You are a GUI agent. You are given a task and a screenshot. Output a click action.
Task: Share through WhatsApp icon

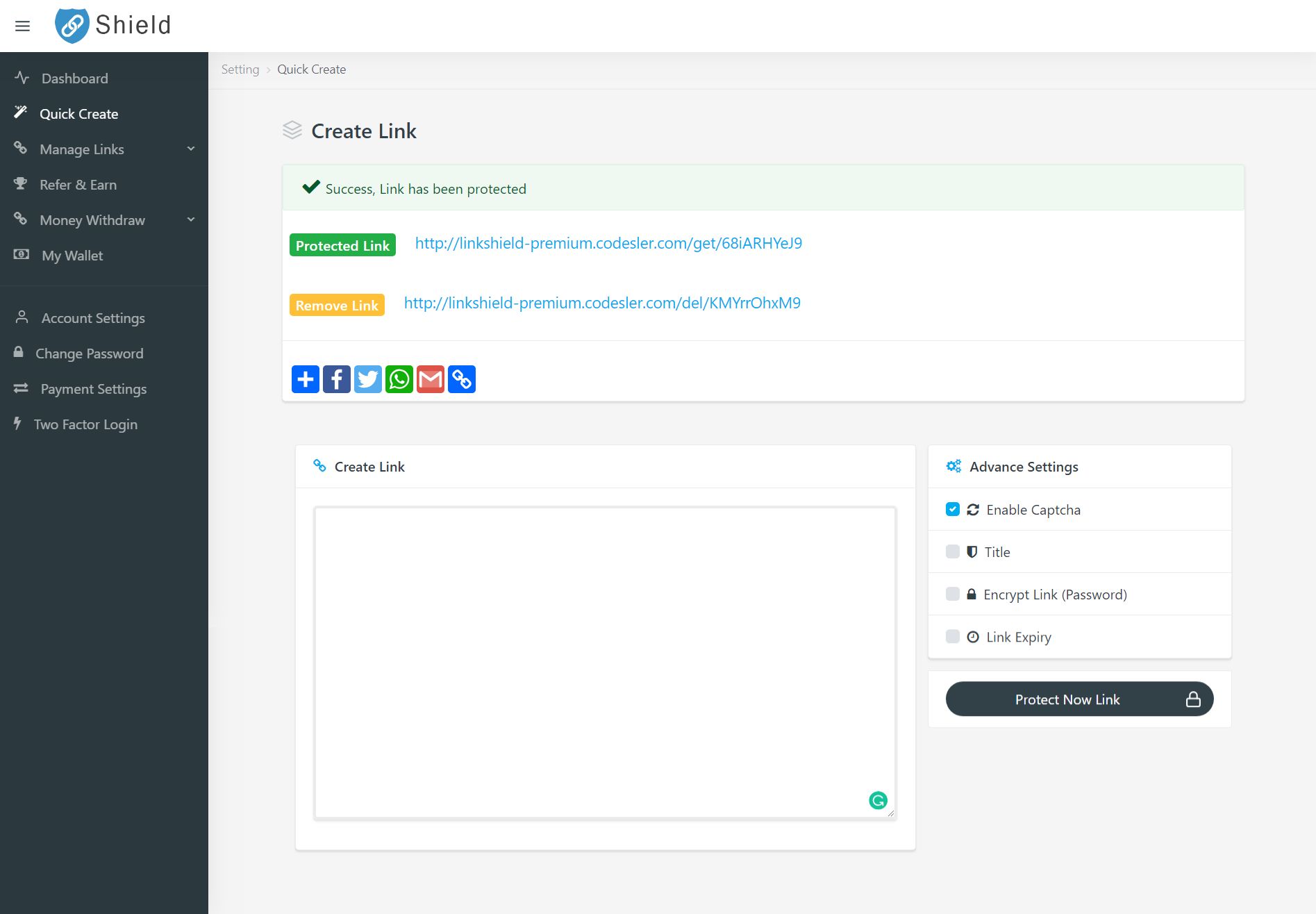[x=399, y=379]
